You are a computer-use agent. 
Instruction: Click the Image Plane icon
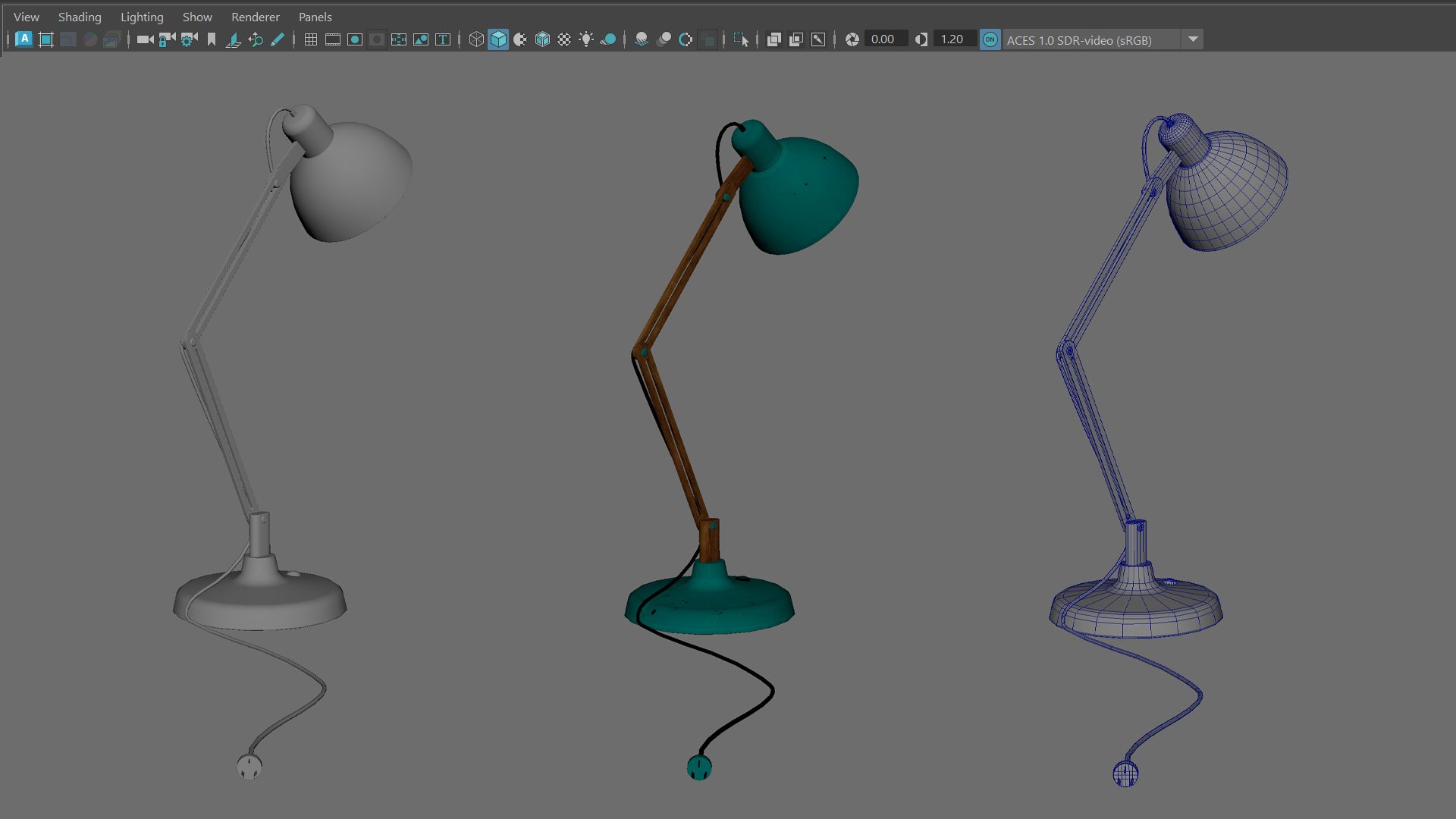[x=234, y=39]
